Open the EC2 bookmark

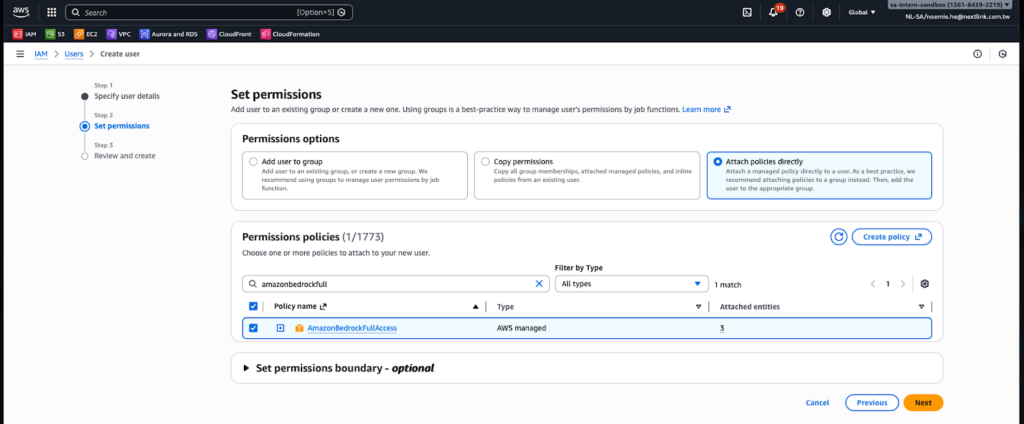(86, 34)
